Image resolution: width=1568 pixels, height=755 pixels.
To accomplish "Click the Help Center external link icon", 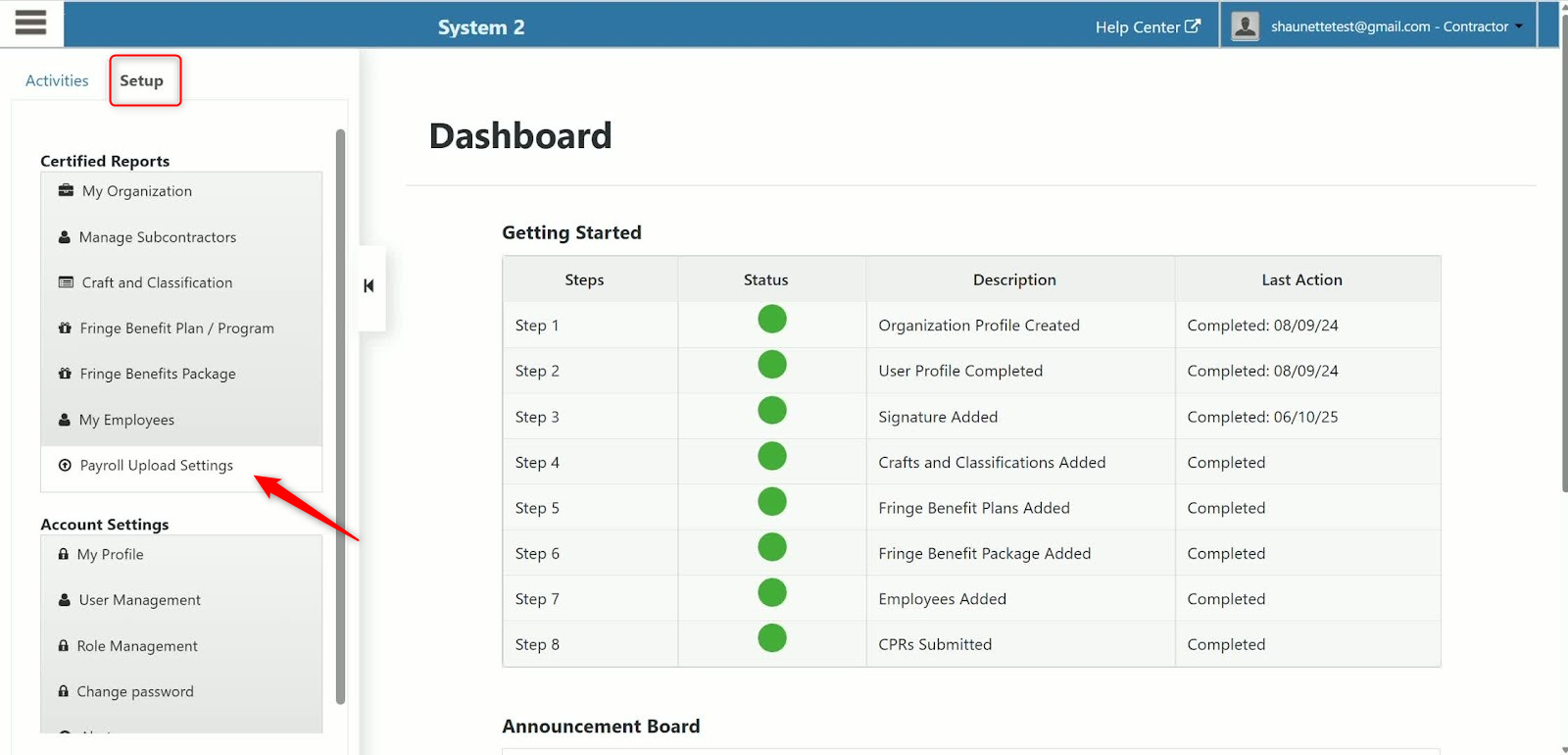I will pos(1193,26).
